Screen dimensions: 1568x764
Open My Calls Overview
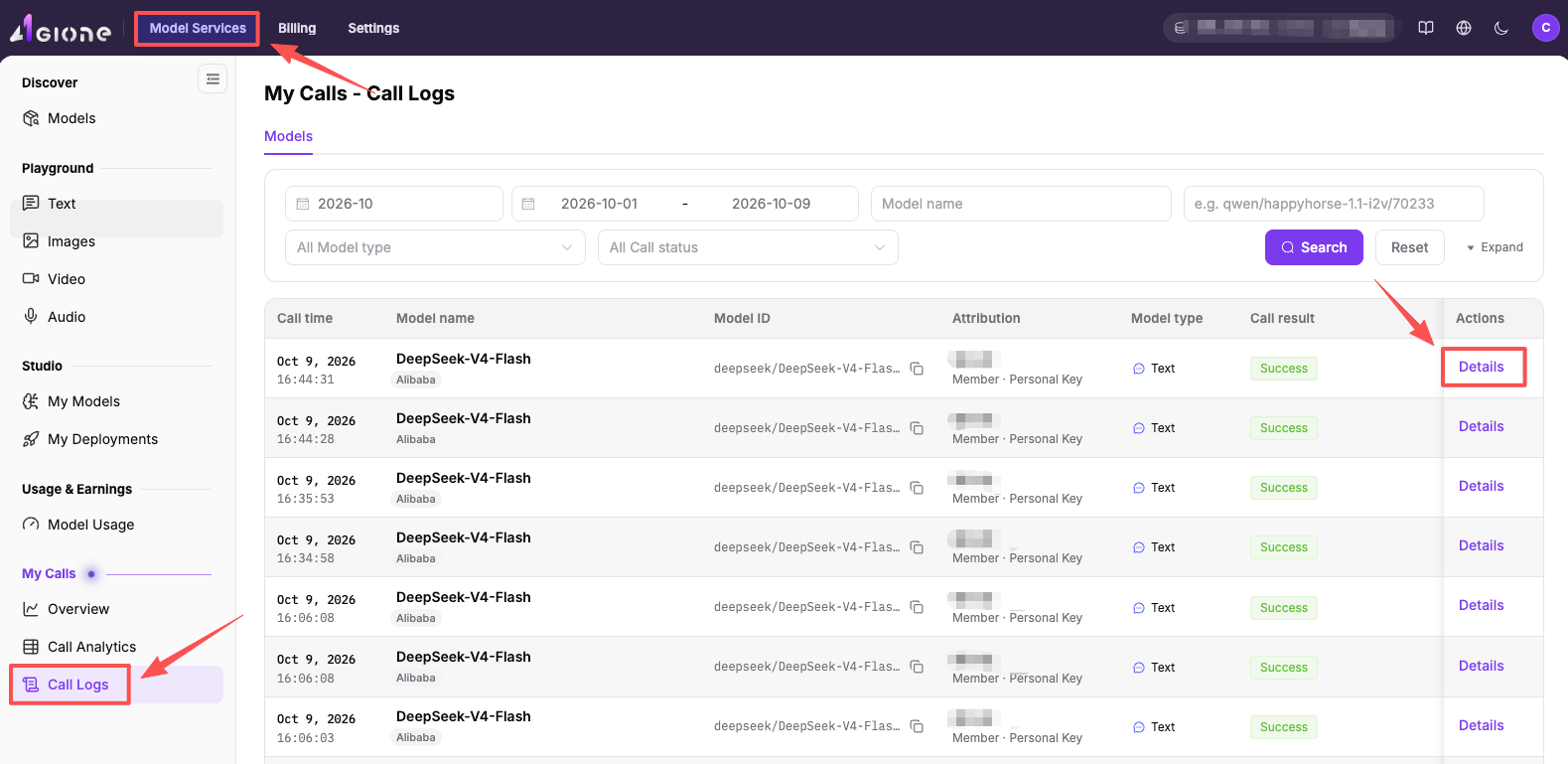pos(117,609)
